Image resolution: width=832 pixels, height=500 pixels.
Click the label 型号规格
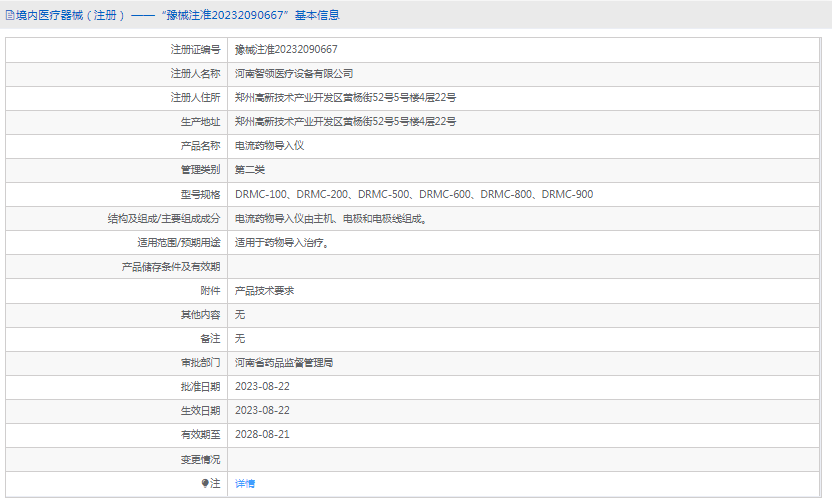tap(200, 194)
